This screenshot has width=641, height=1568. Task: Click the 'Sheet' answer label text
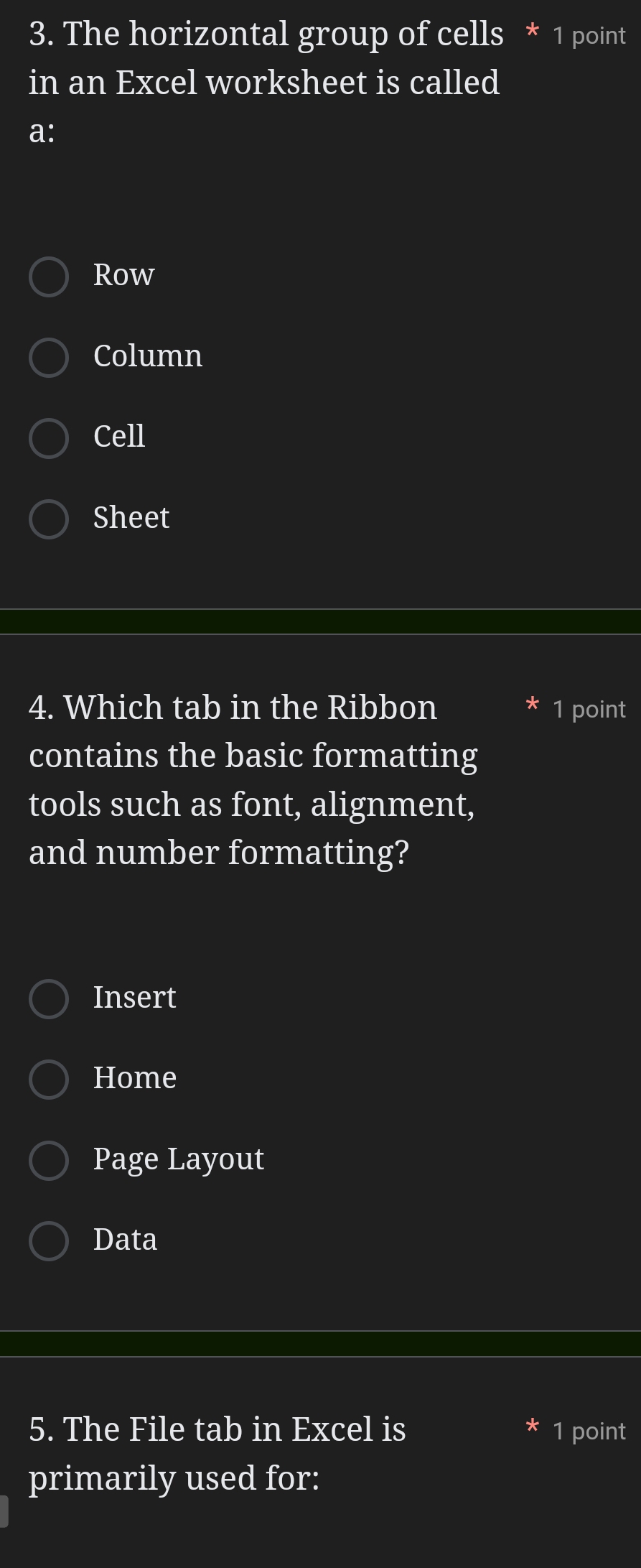[x=131, y=518]
